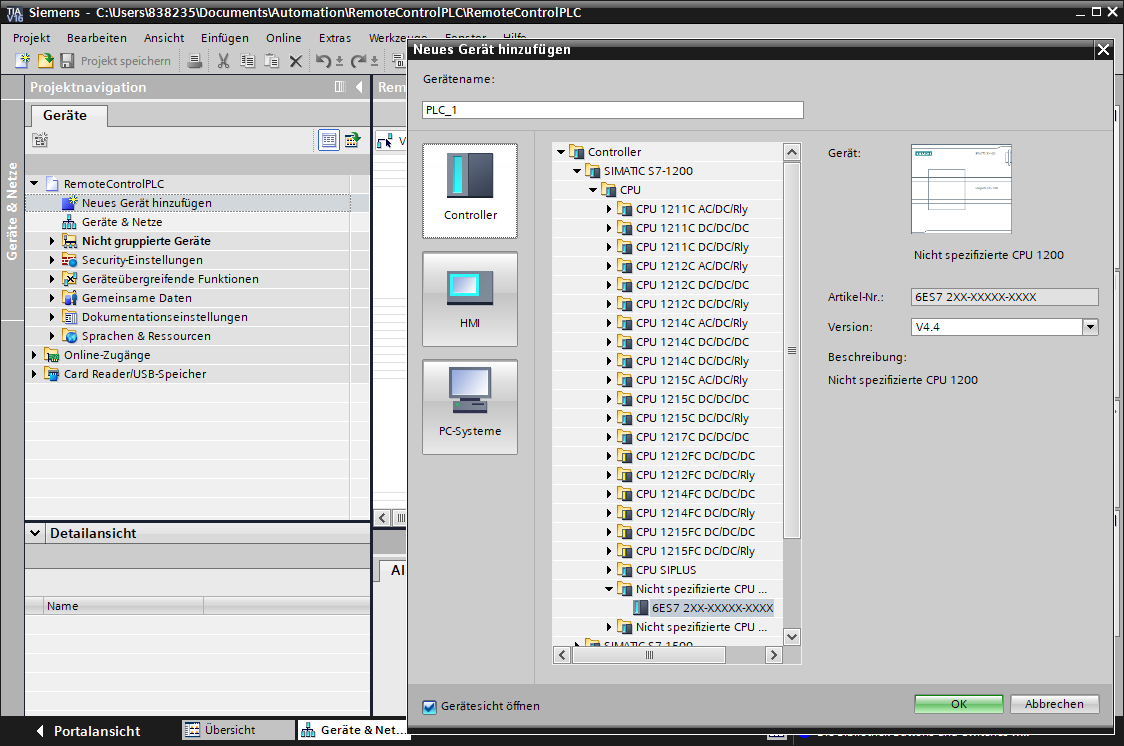The image size is (1124, 746).
Task: Click the Neues Gerät hinzufügen tree icon
Action: (x=70, y=203)
